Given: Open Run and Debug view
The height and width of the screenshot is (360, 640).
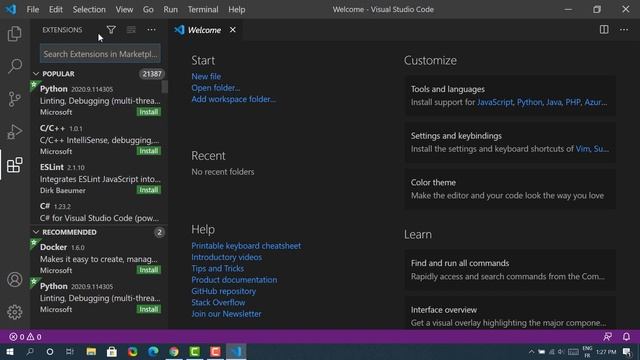Looking at the screenshot, I should (15, 132).
